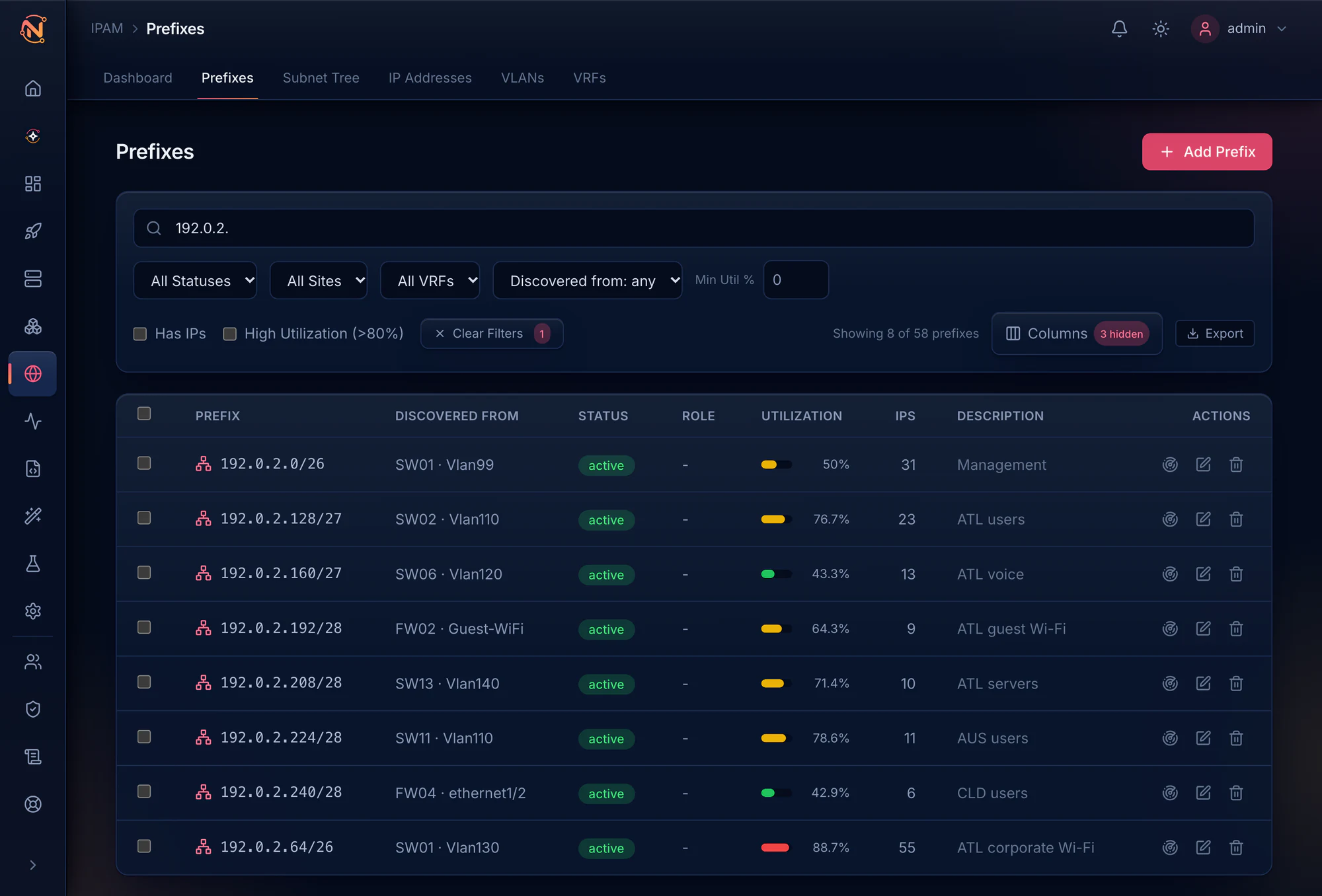The height and width of the screenshot is (896, 1322).
Task: Expand the sidebar with bottom chevron
Action: (33, 865)
